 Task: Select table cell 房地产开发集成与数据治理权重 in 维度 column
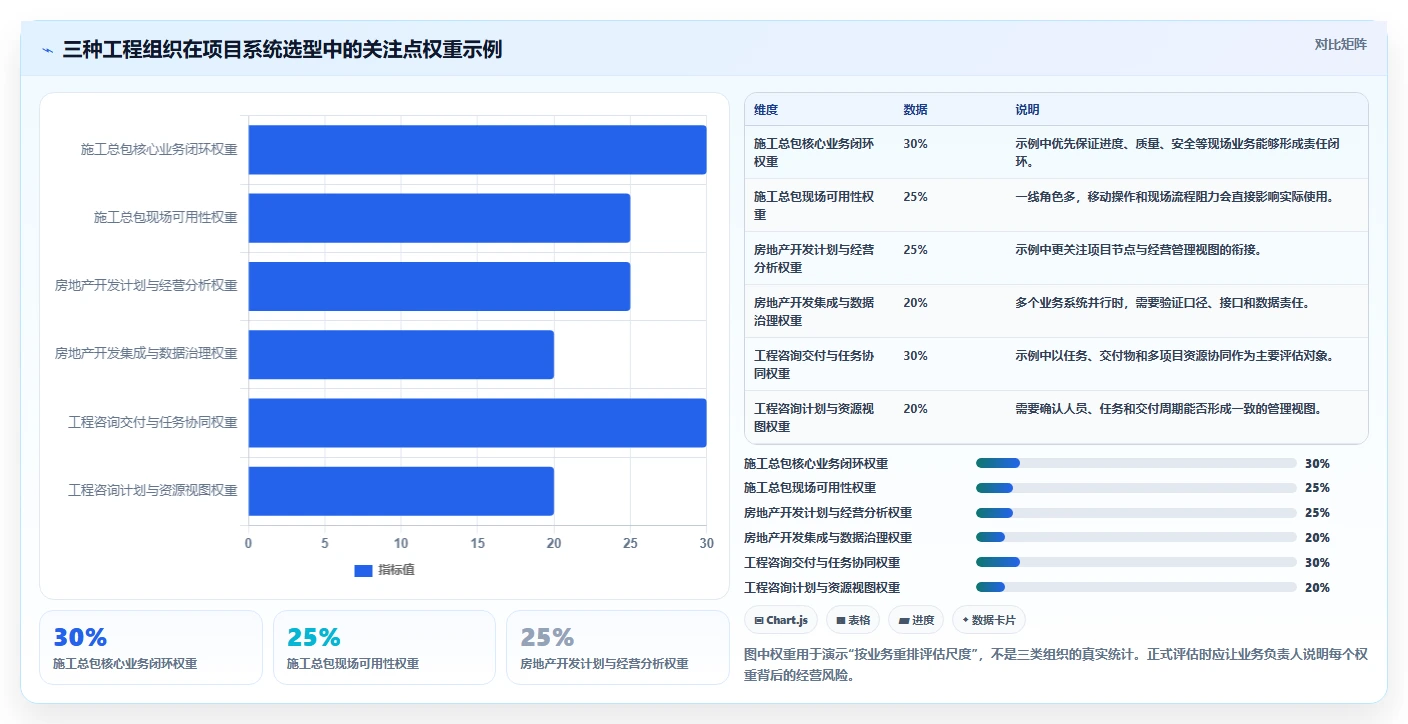814,312
